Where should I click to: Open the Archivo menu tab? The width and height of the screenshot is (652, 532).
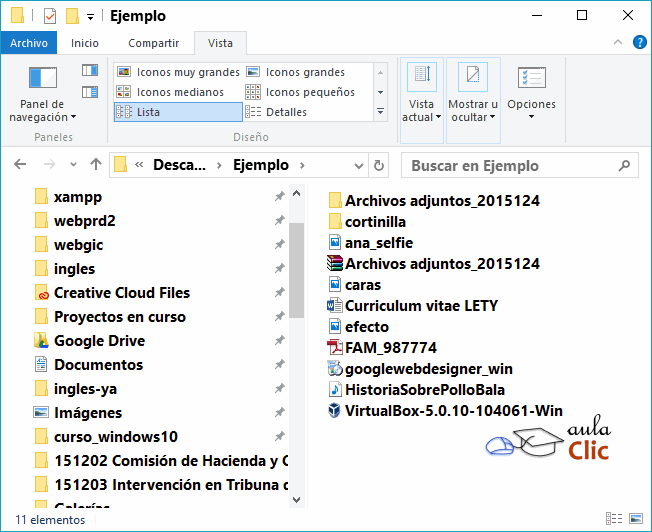(x=30, y=43)
